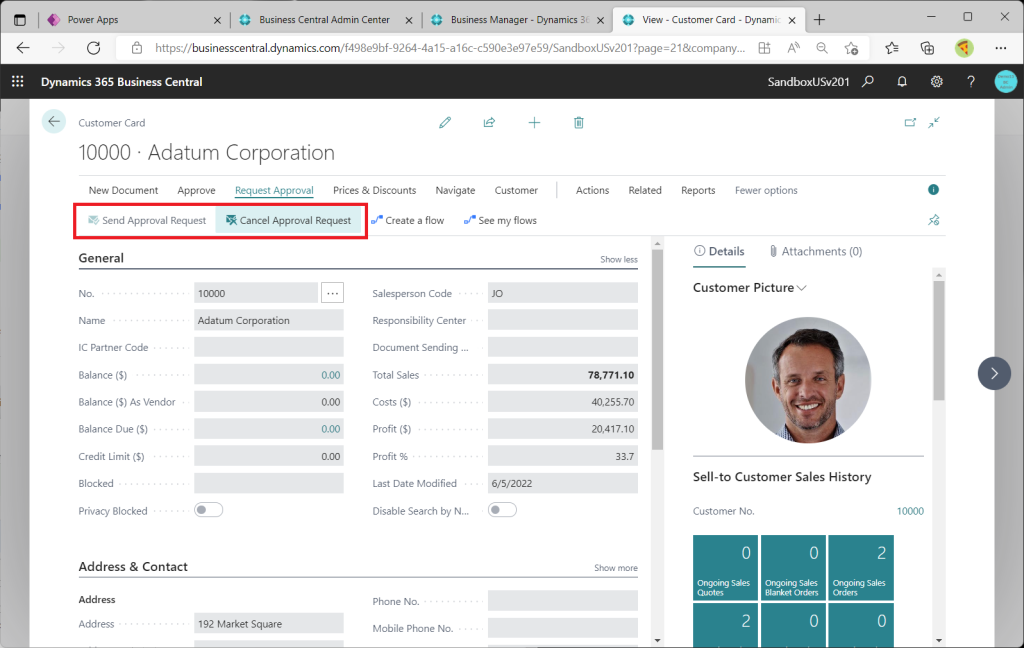Open the Related menu
This screenshot has height=648, width=1024.
coord(645,190)
